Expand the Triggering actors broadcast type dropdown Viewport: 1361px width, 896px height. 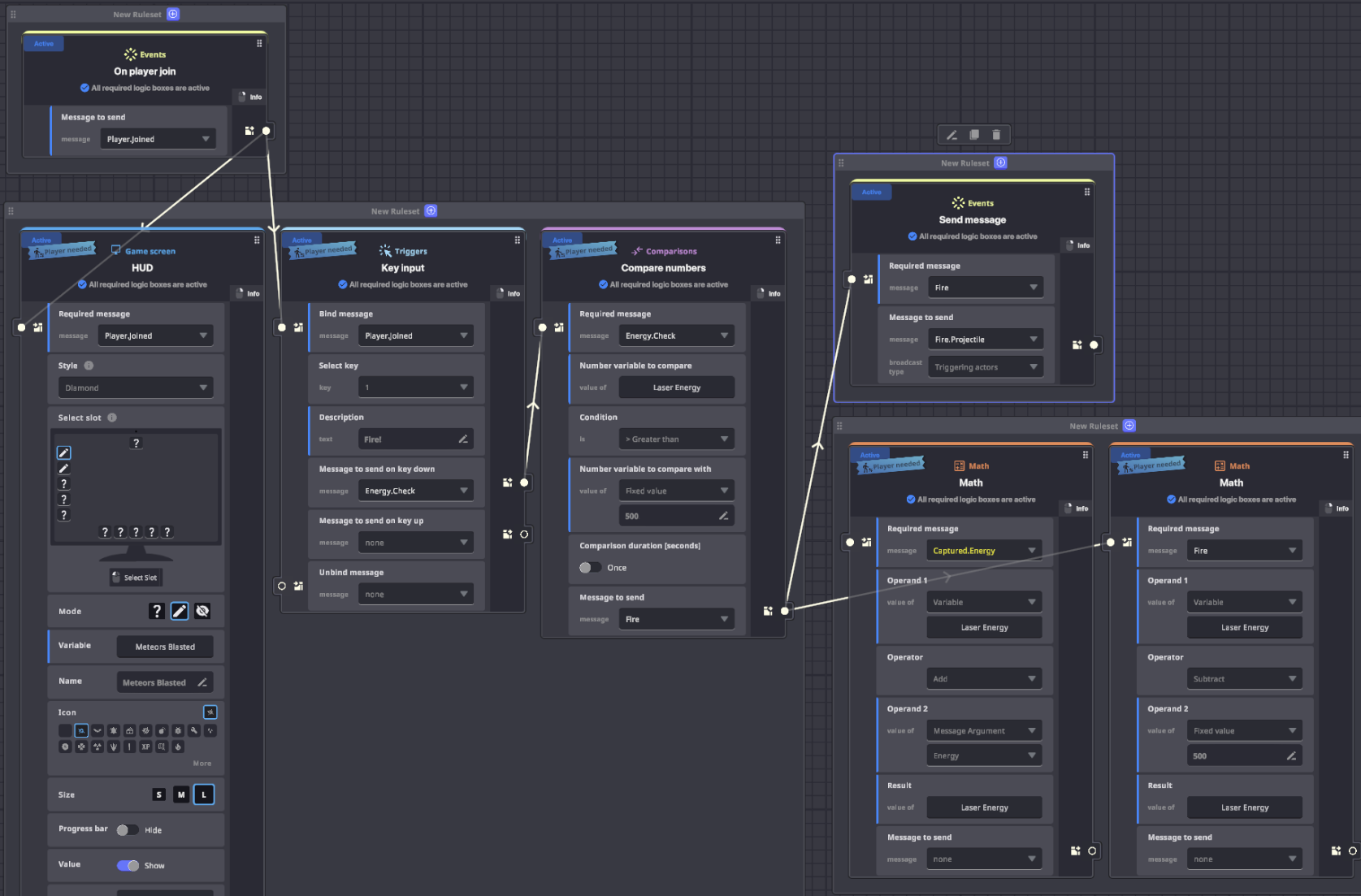[986, 367]
